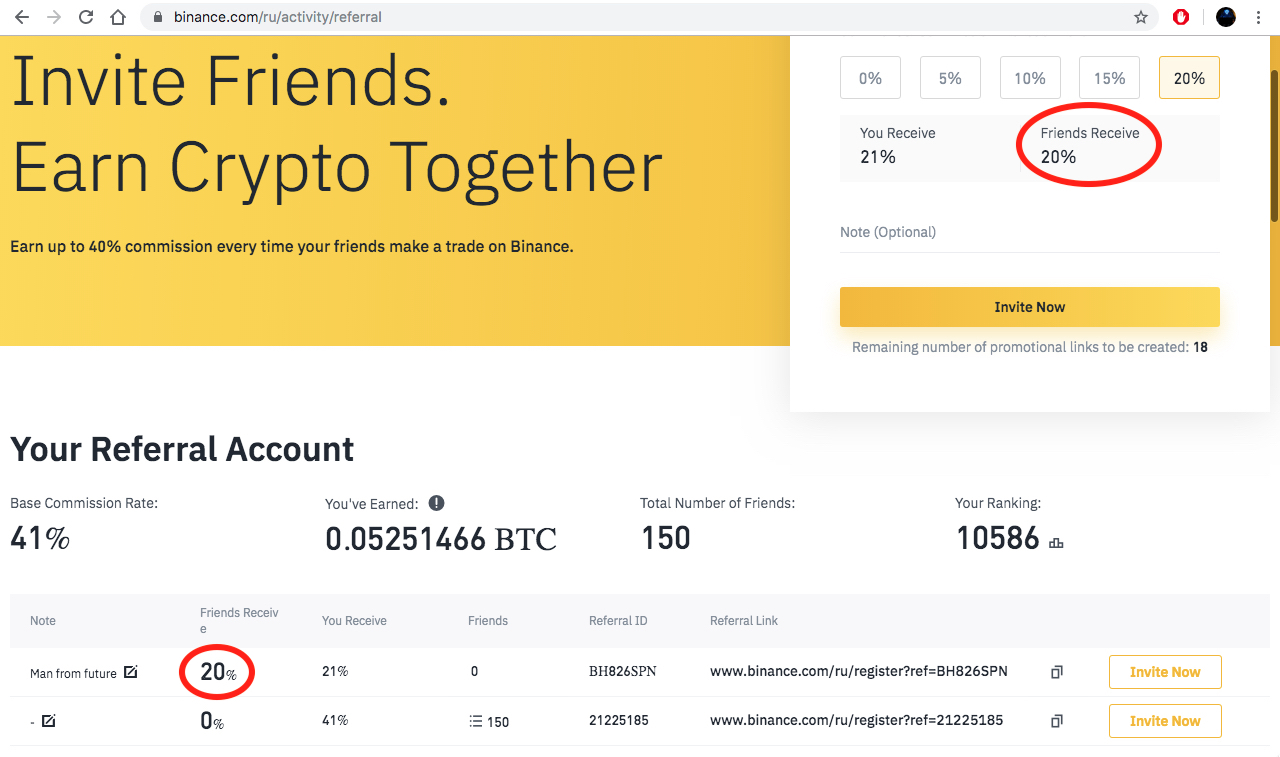This screenshot has height=757, width=1280.
Task: Reload the page with the refresh icon
Action: [x=86, y=17]
